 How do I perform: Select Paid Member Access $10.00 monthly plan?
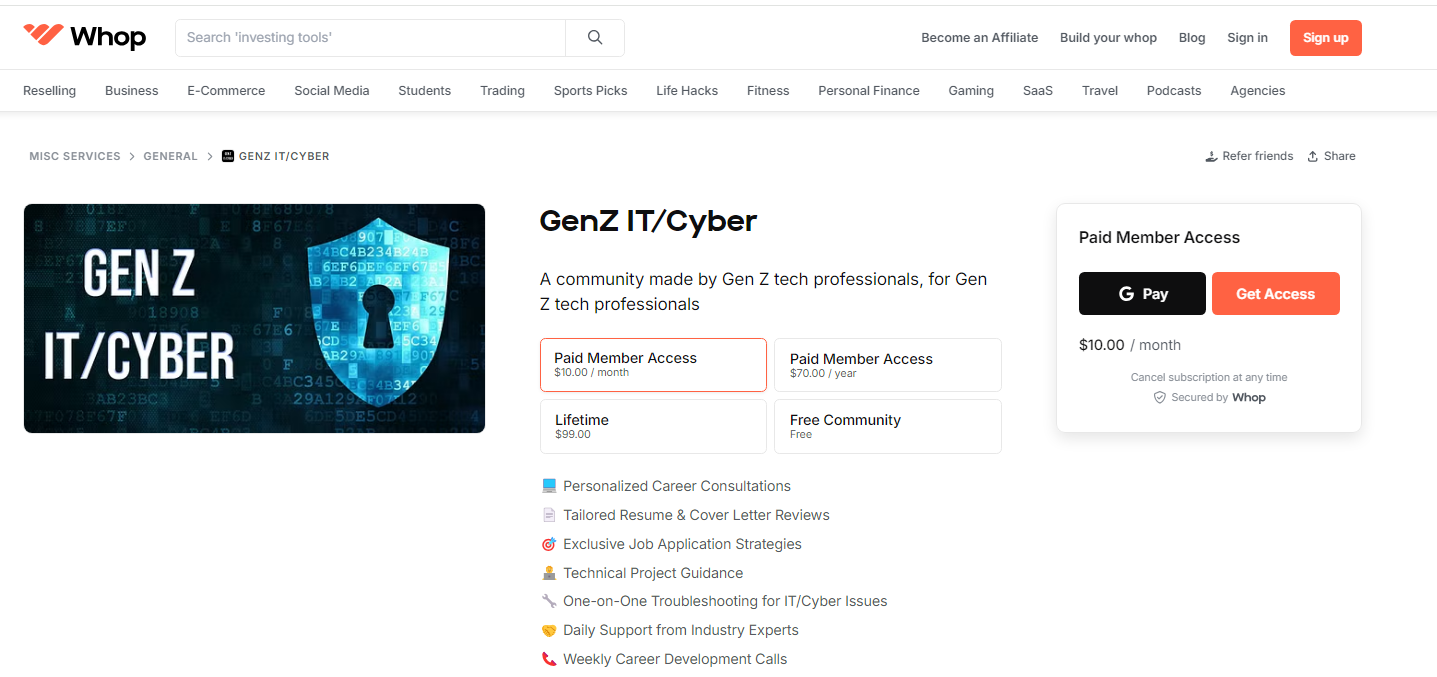(653, 365)
